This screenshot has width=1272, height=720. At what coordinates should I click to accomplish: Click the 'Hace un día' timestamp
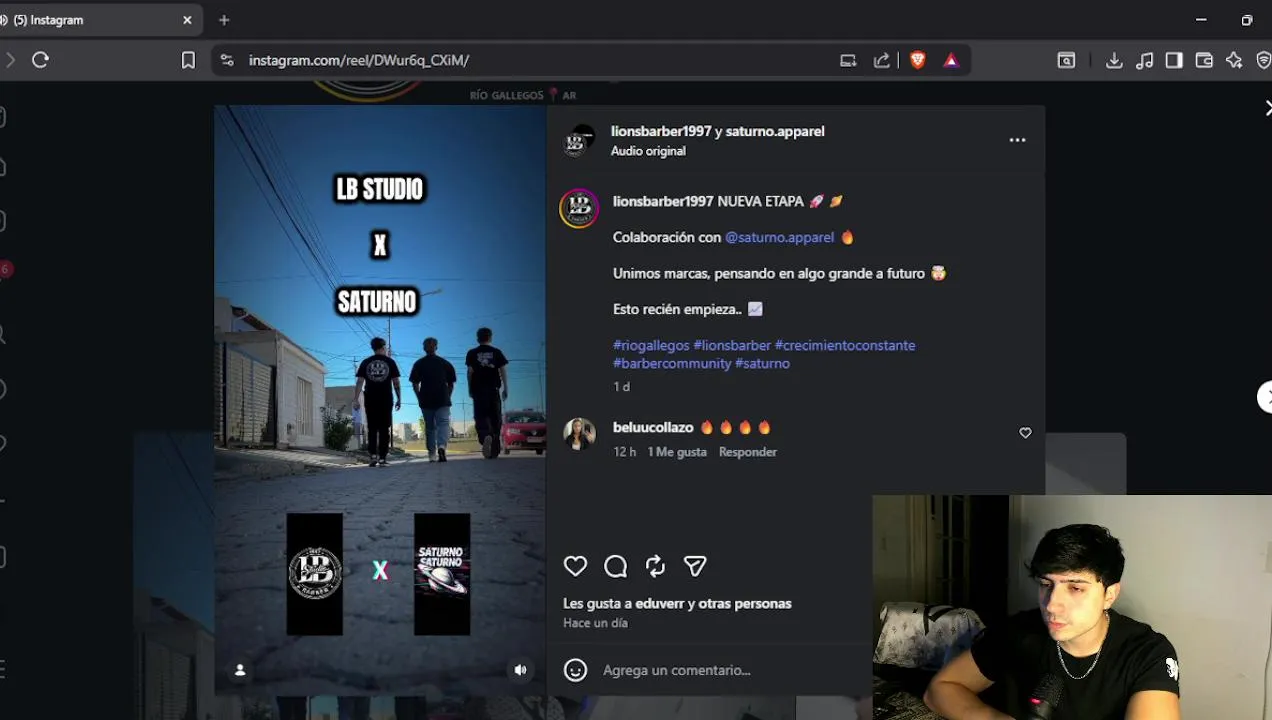[595, 623]
